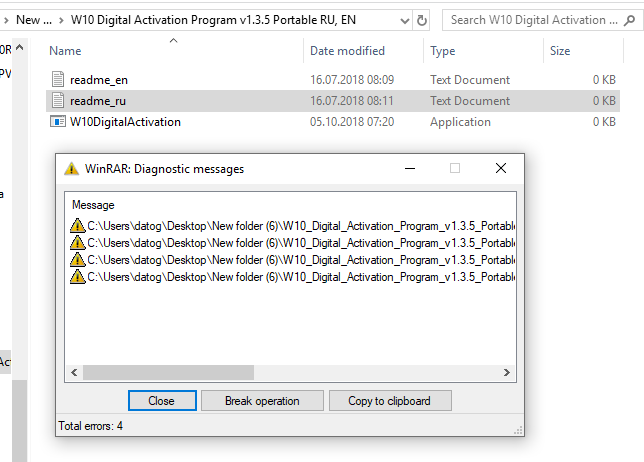This screenshot has width=644, height=462.
Task: Select the readme_ru file name
Action: (98, 101)
